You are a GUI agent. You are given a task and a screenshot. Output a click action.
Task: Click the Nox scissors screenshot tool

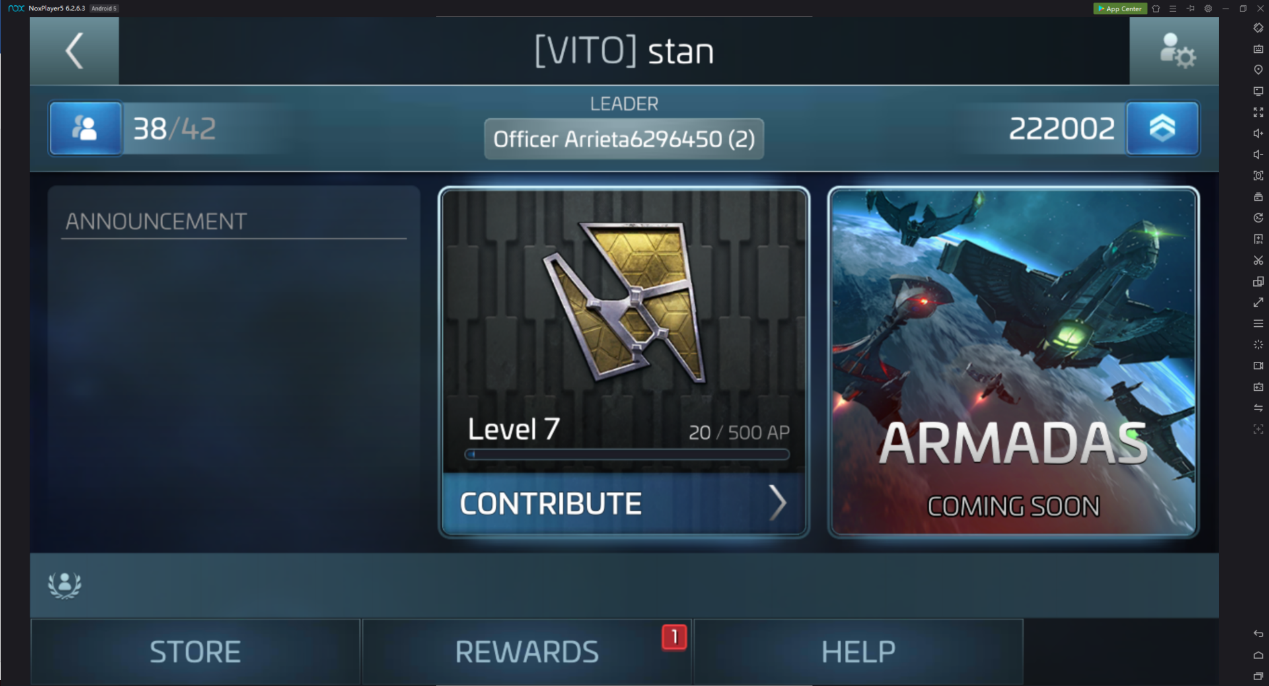pyautogui.click(x=1258, y=260)
